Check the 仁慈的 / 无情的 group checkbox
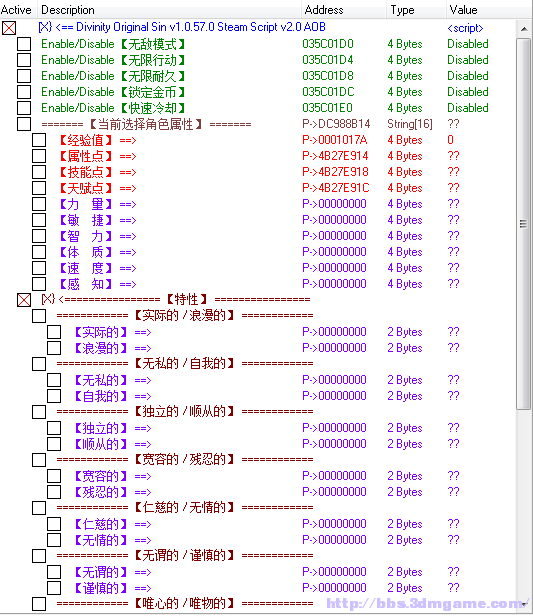This screenshot has width=533, height=616. click(x=39, y=508)
